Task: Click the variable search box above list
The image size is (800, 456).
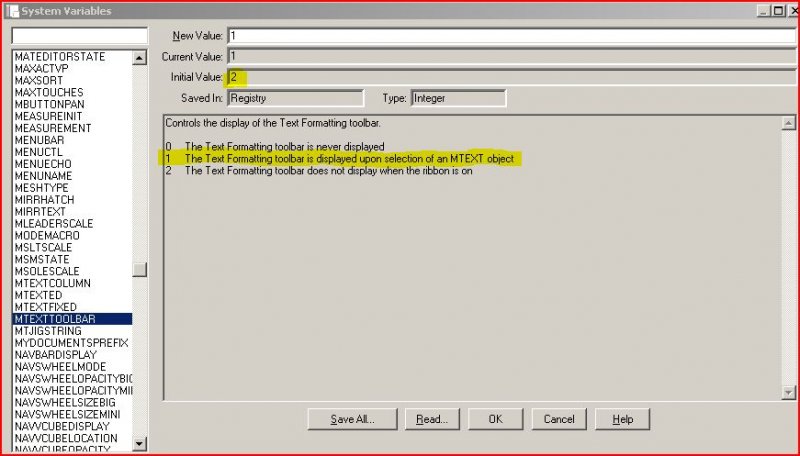Action: pyautogui.click(x=80, y=36)
